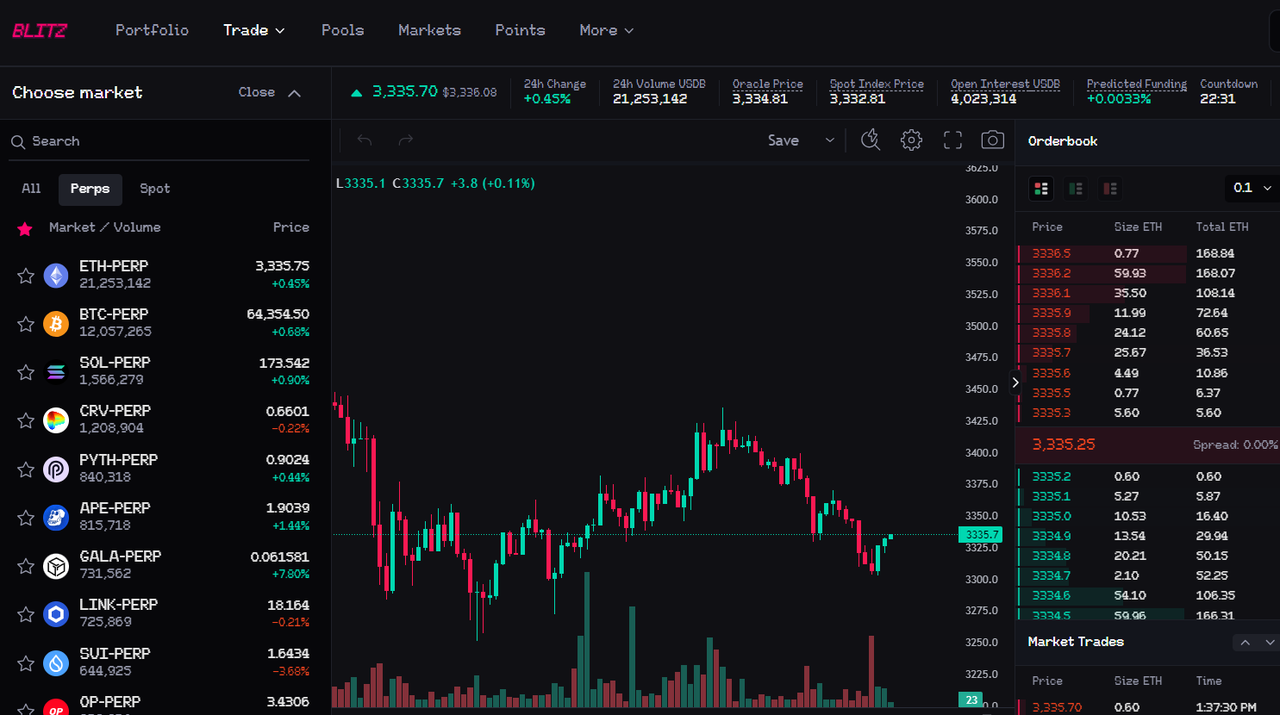The height and width of the screenshot is (715, 1280).
Task: Navigate to the Points page
Action: 520,30
